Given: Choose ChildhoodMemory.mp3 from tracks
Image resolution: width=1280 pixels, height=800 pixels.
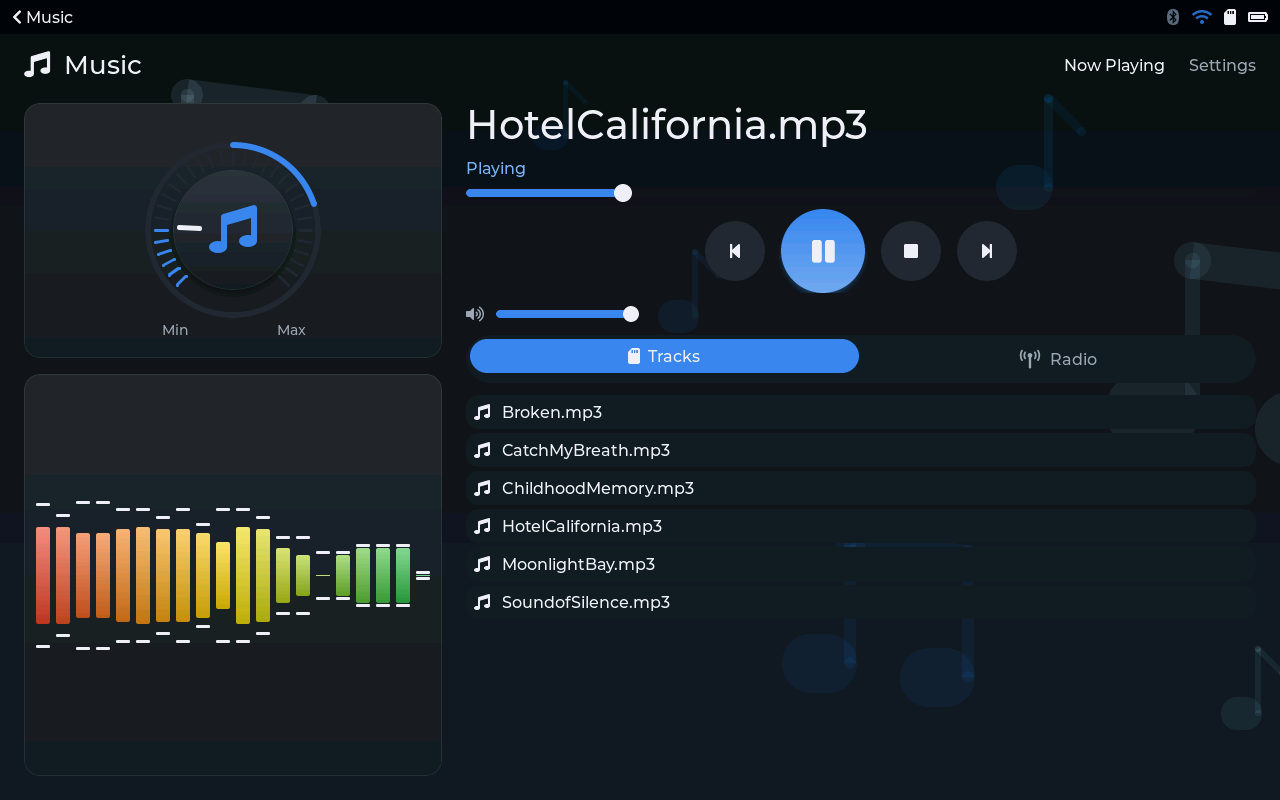Looking at the screenshot, I should click(860, 488).
